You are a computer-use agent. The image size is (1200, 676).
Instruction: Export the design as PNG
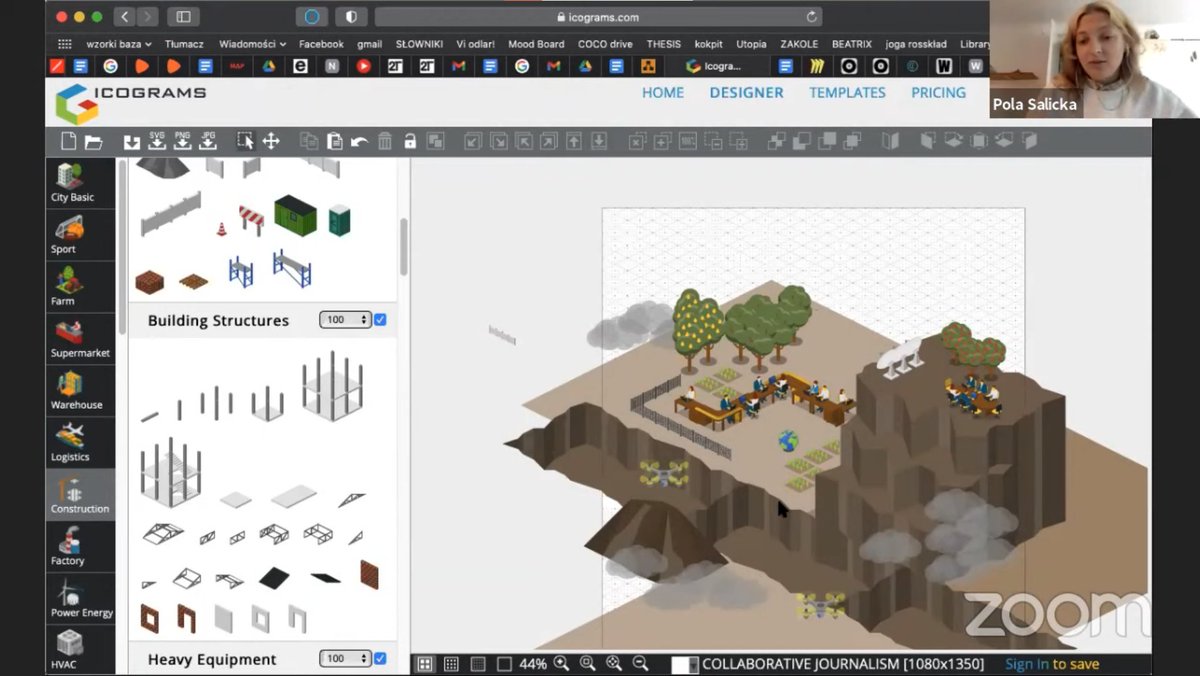click(182, 140)
